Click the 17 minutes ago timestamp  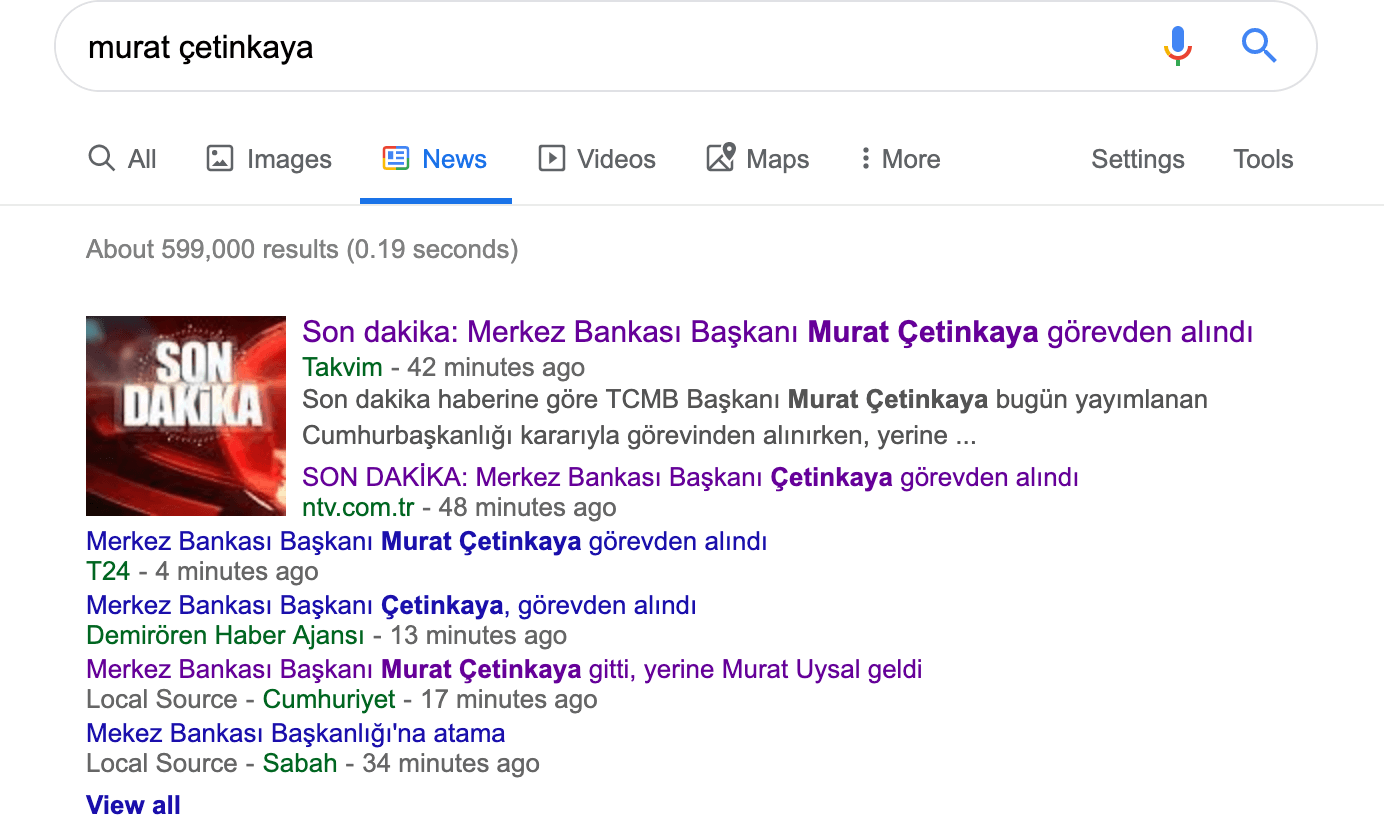[x=509, y=700]
